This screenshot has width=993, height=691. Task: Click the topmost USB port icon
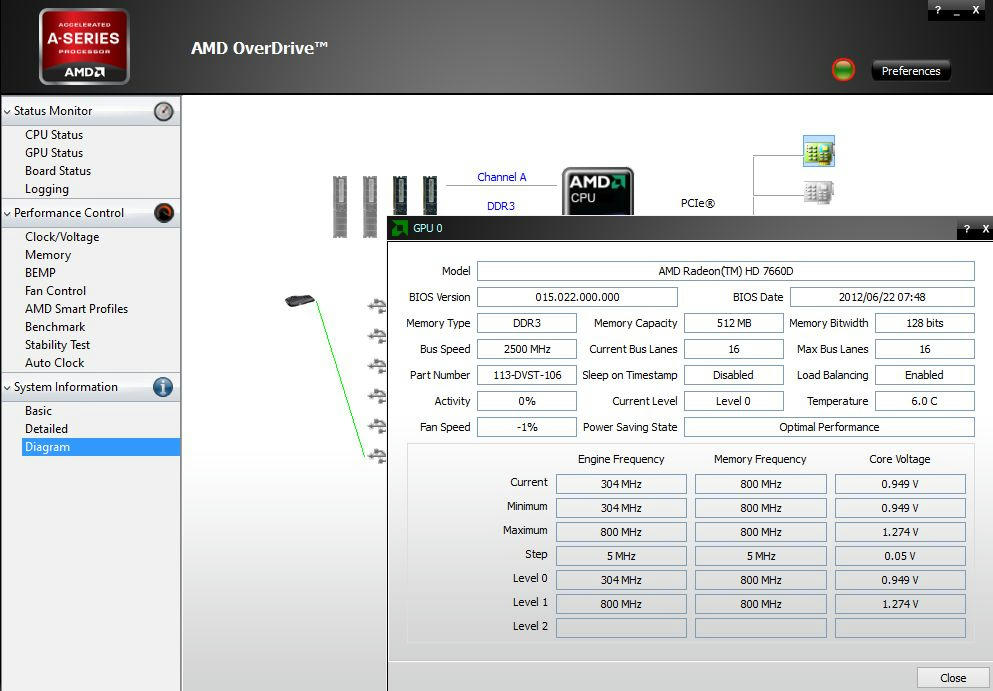377,306
